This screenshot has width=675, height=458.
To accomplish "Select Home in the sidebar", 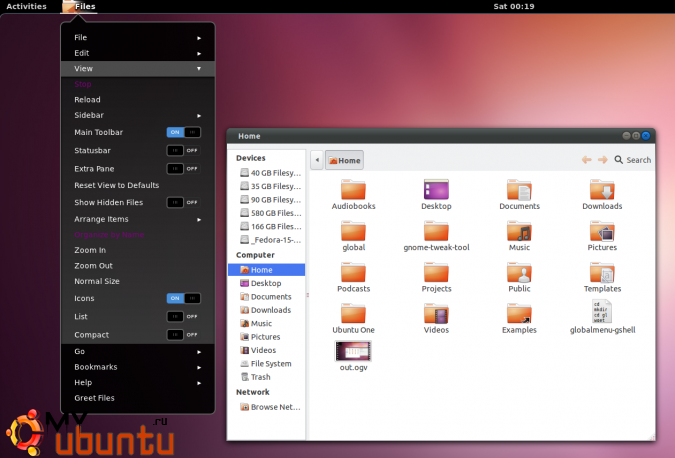I will click(x=266, y=270).
